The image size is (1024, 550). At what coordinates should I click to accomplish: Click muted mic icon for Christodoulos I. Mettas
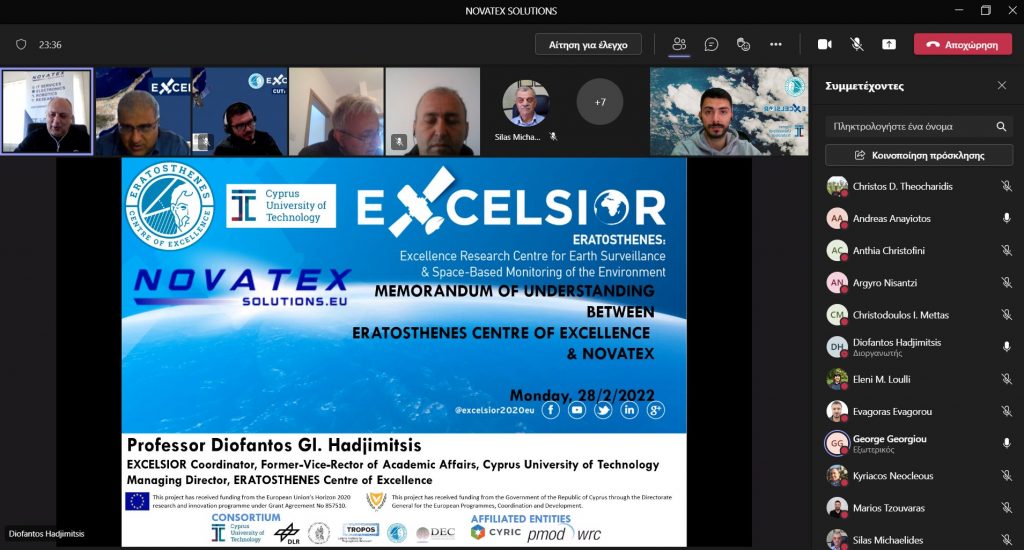pyautogui.click(x=1006, y=315)
